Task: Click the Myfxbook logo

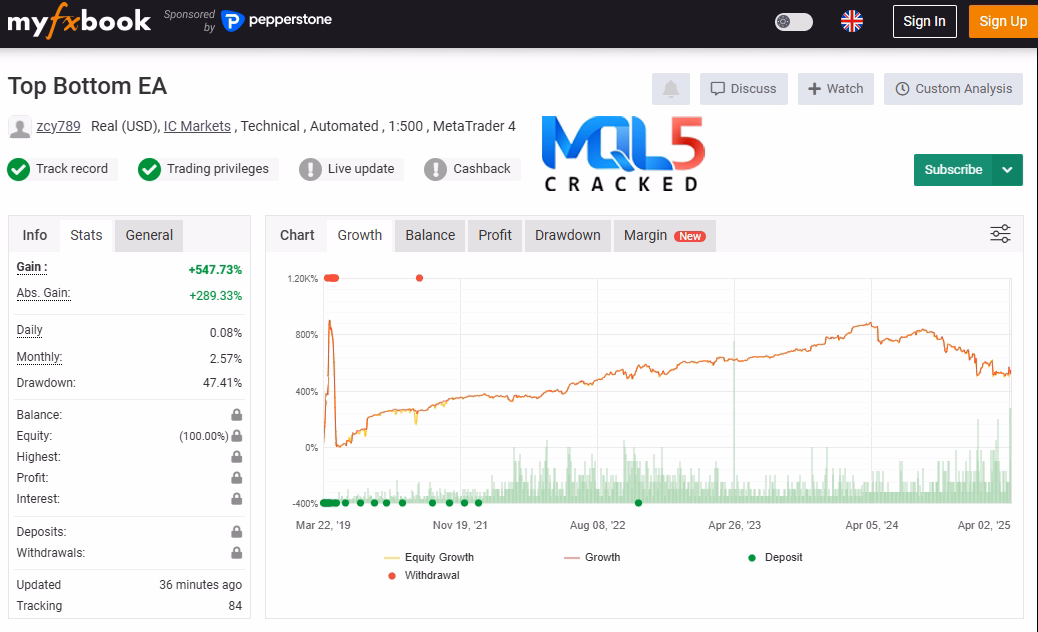Action: point(79,21)
